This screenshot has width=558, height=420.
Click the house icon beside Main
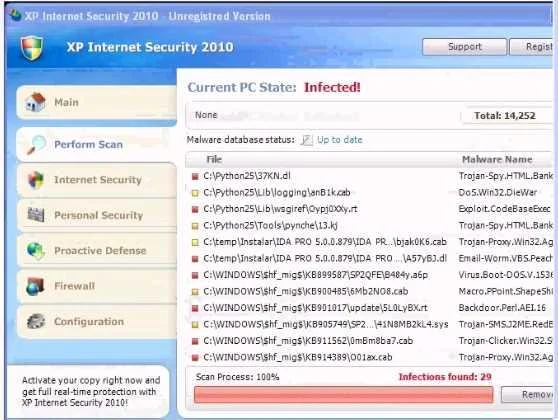click(35, 102)
